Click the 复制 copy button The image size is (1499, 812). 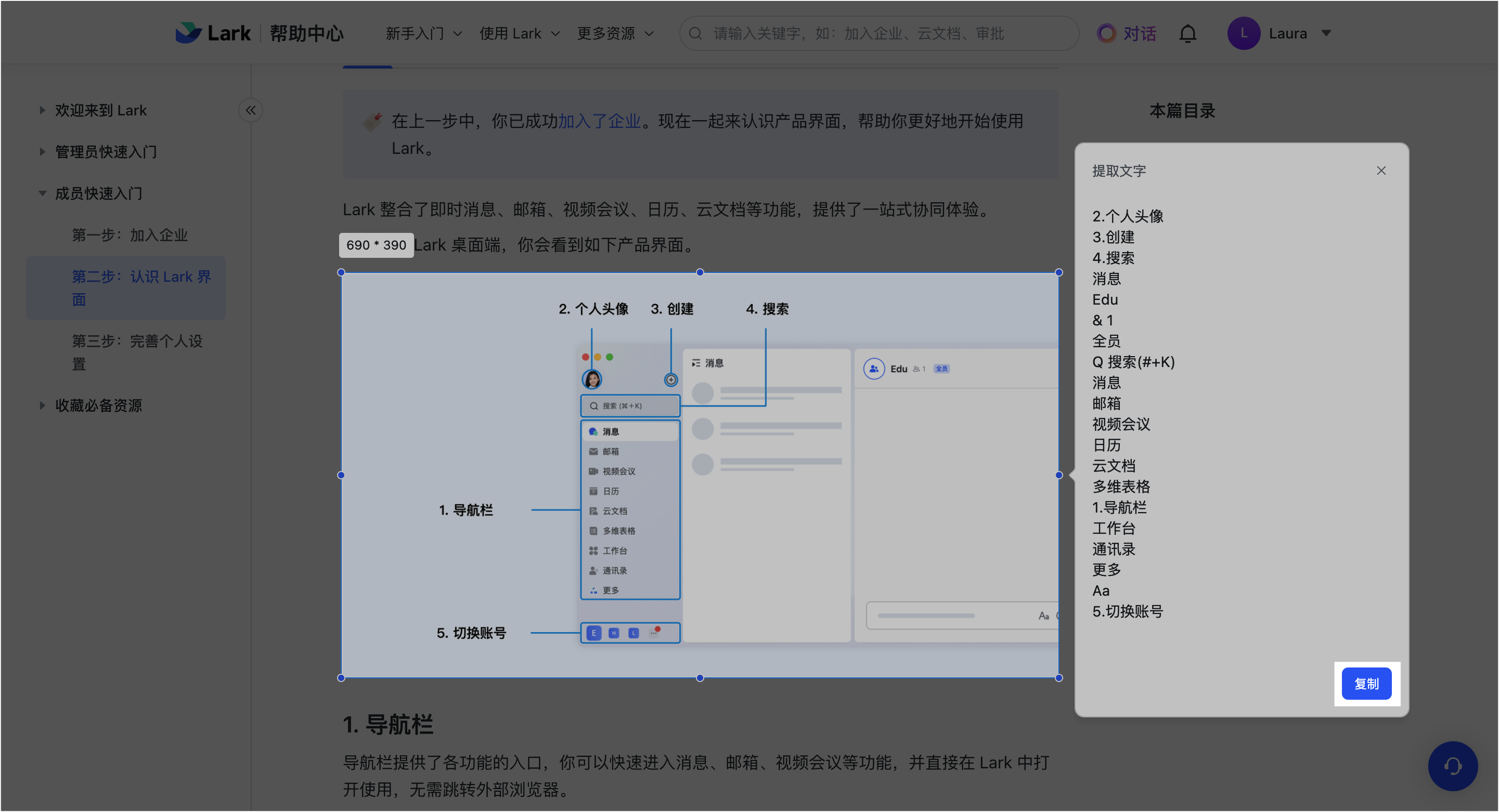[1366, 684]
